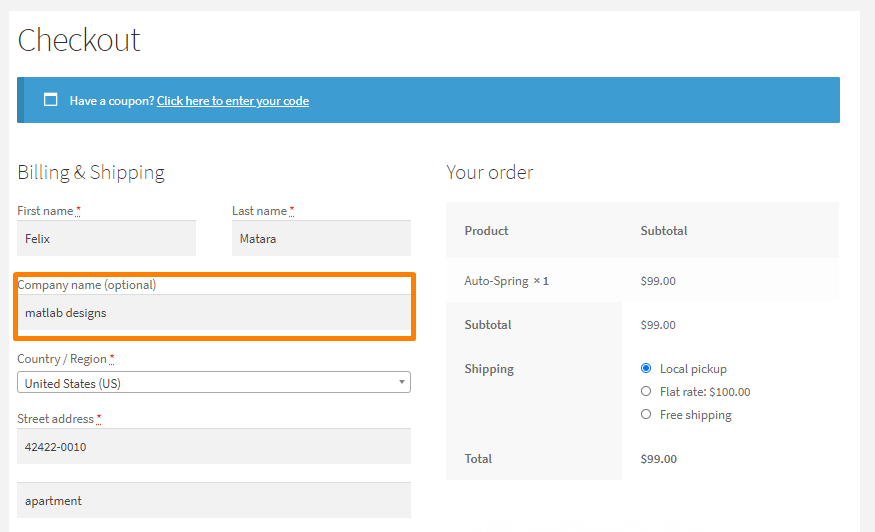Click the Street address field 42422-0010
The width and height of the screenshot is (875, 532).
214,447
